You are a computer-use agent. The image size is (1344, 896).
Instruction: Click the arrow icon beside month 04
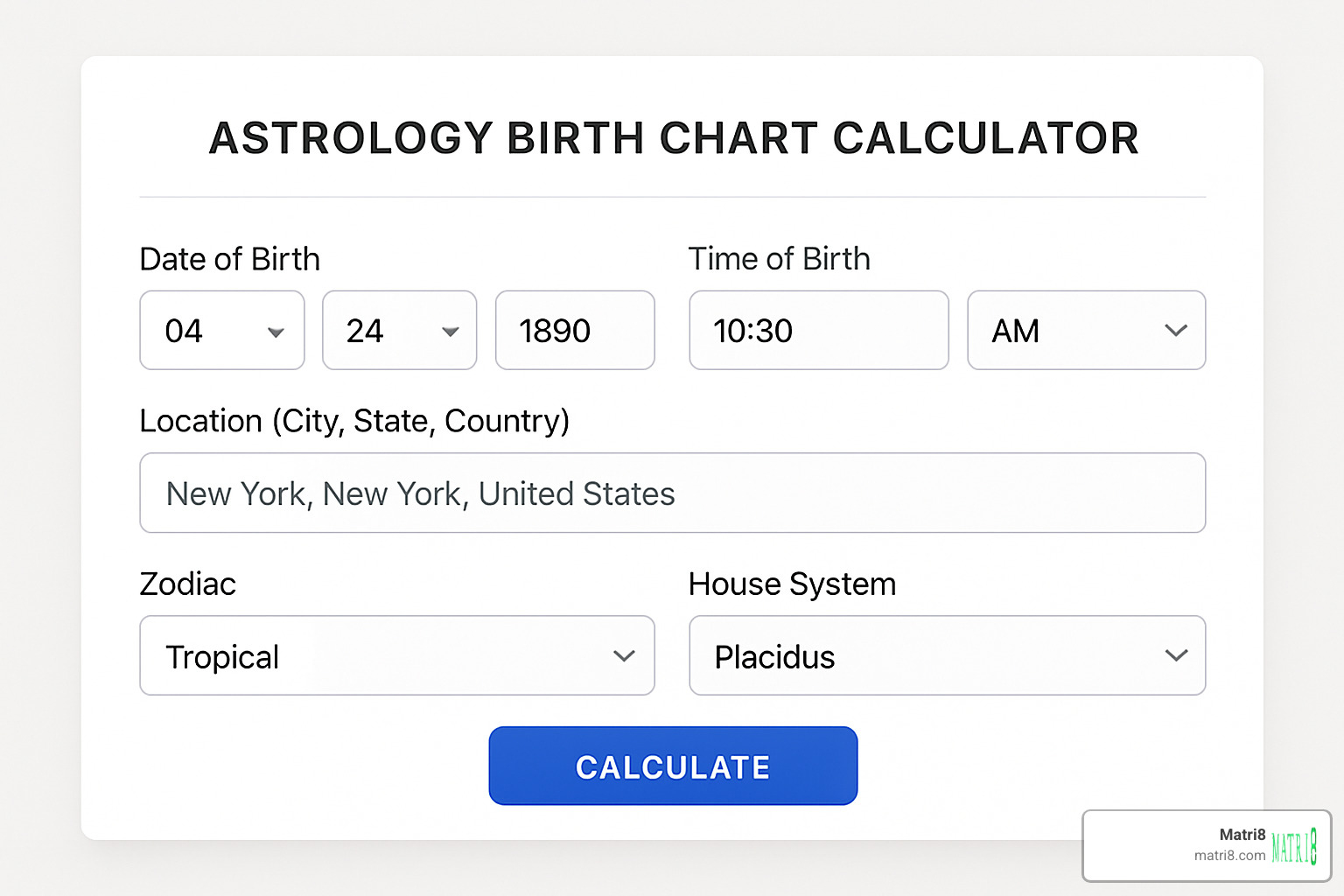point(276,332)
